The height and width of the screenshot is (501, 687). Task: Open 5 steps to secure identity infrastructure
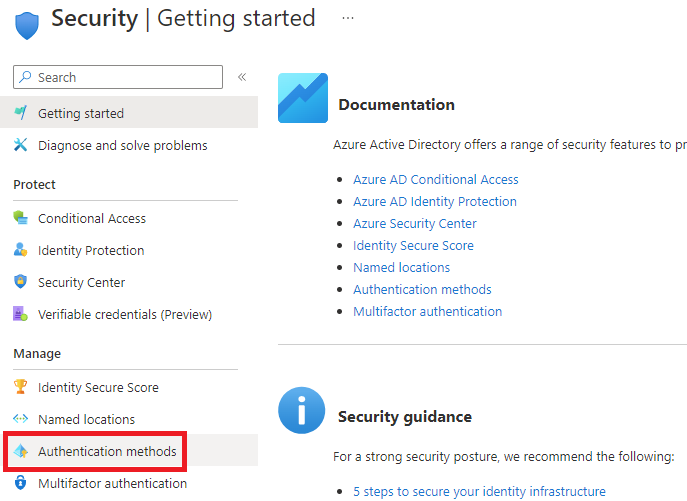[x=479, y=491]
